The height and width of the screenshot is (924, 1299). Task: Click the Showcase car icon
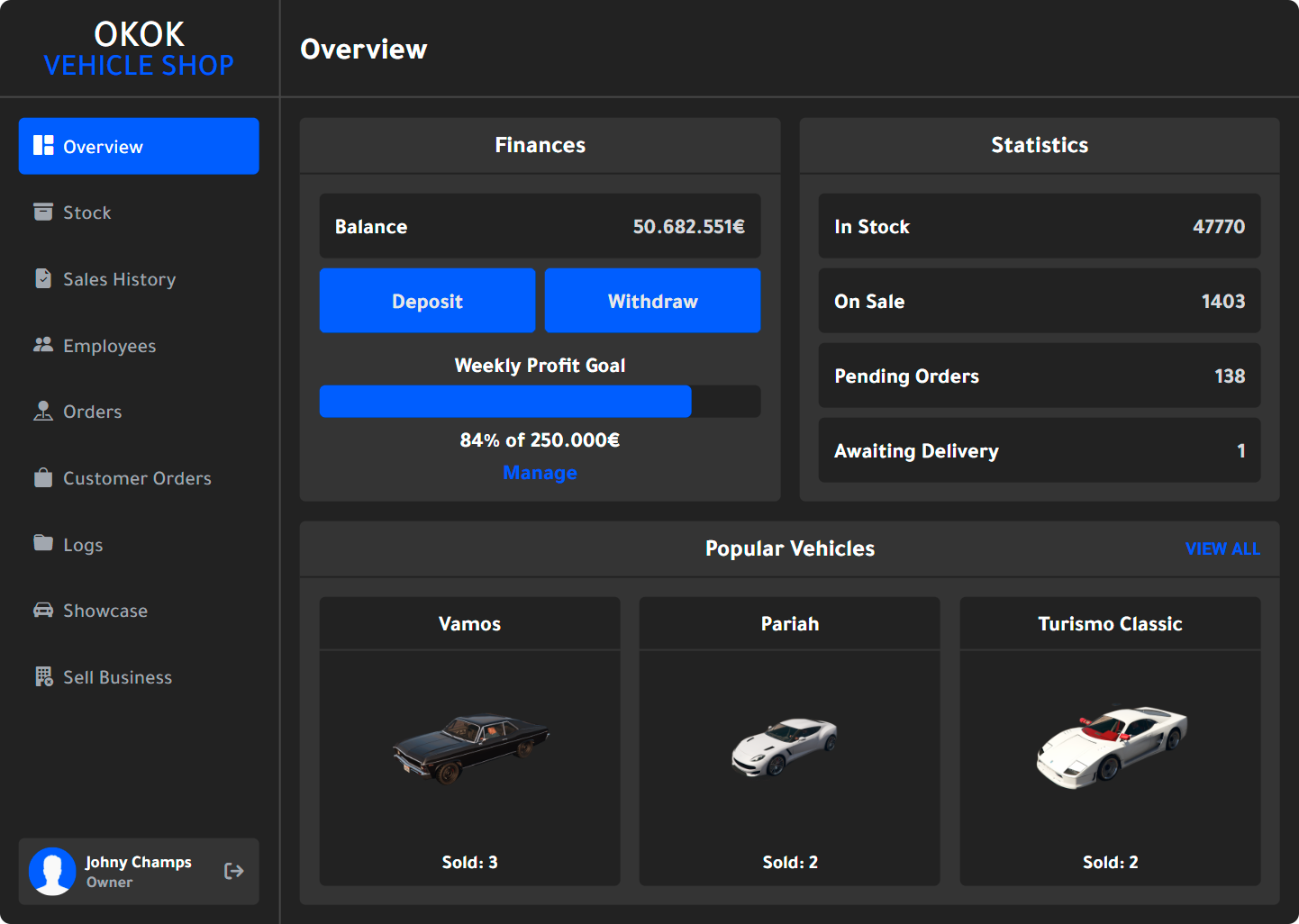43,610
